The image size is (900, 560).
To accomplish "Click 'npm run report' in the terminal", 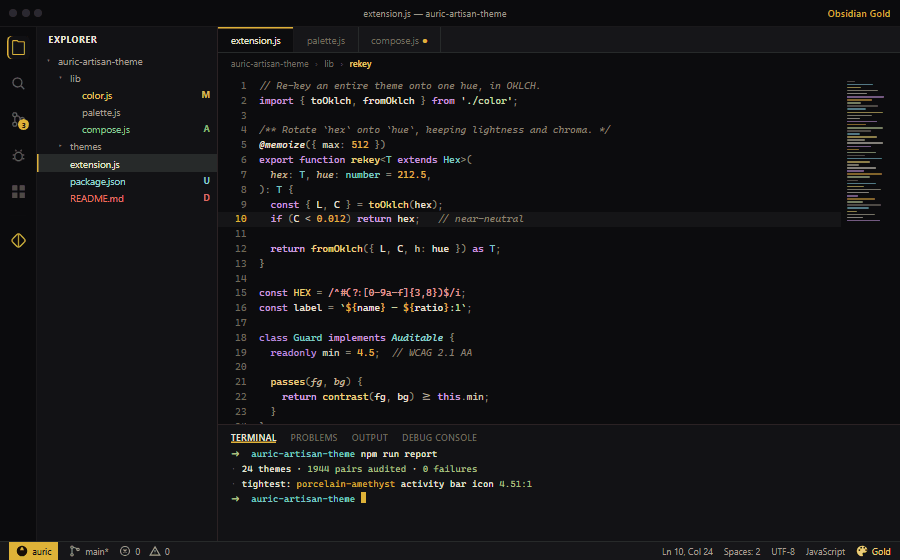I will point(399,454).
